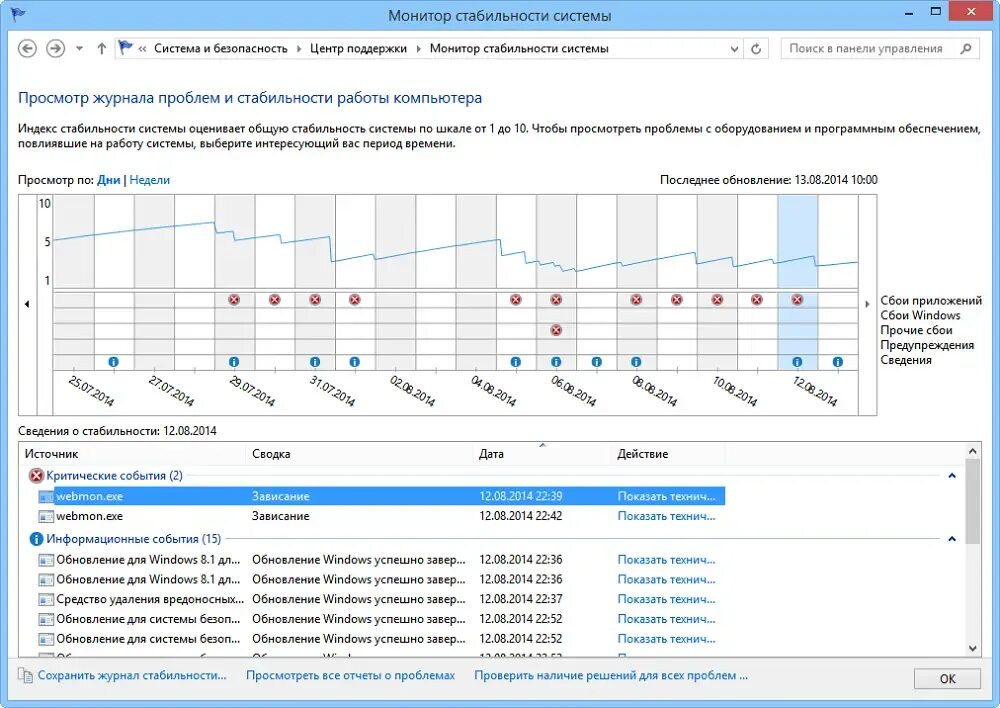Click the Сведения info icon on 12.08.2014
Viewport: 1000px width, 708px height.
click(797, 362)
